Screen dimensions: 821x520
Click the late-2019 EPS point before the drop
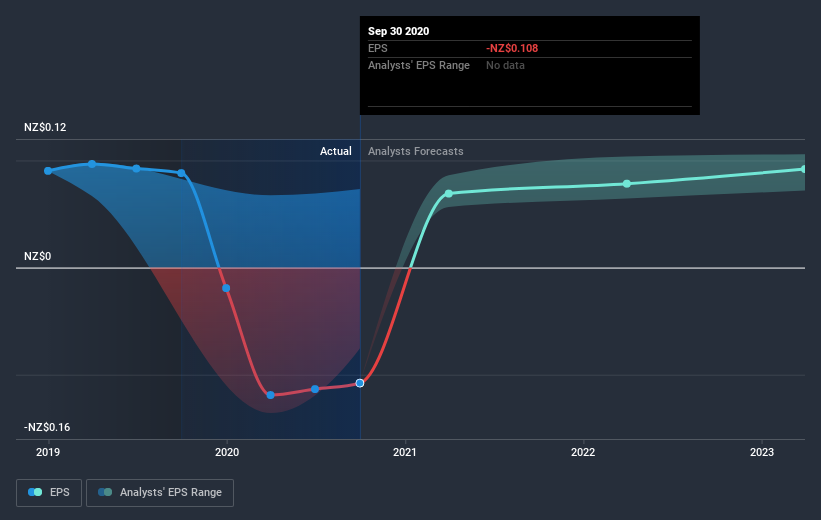pos(181,173)
